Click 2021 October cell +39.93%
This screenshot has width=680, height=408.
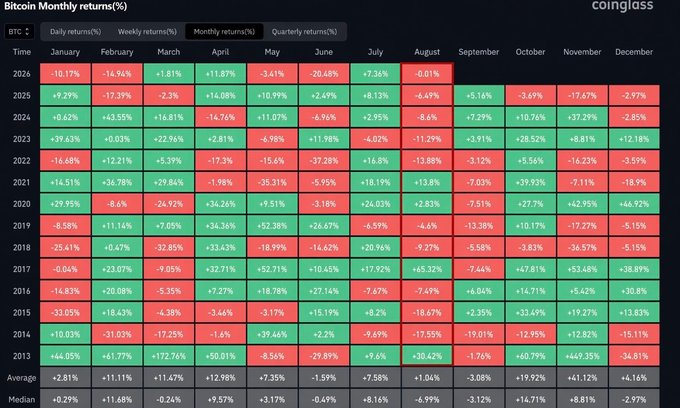coord(530,182)
